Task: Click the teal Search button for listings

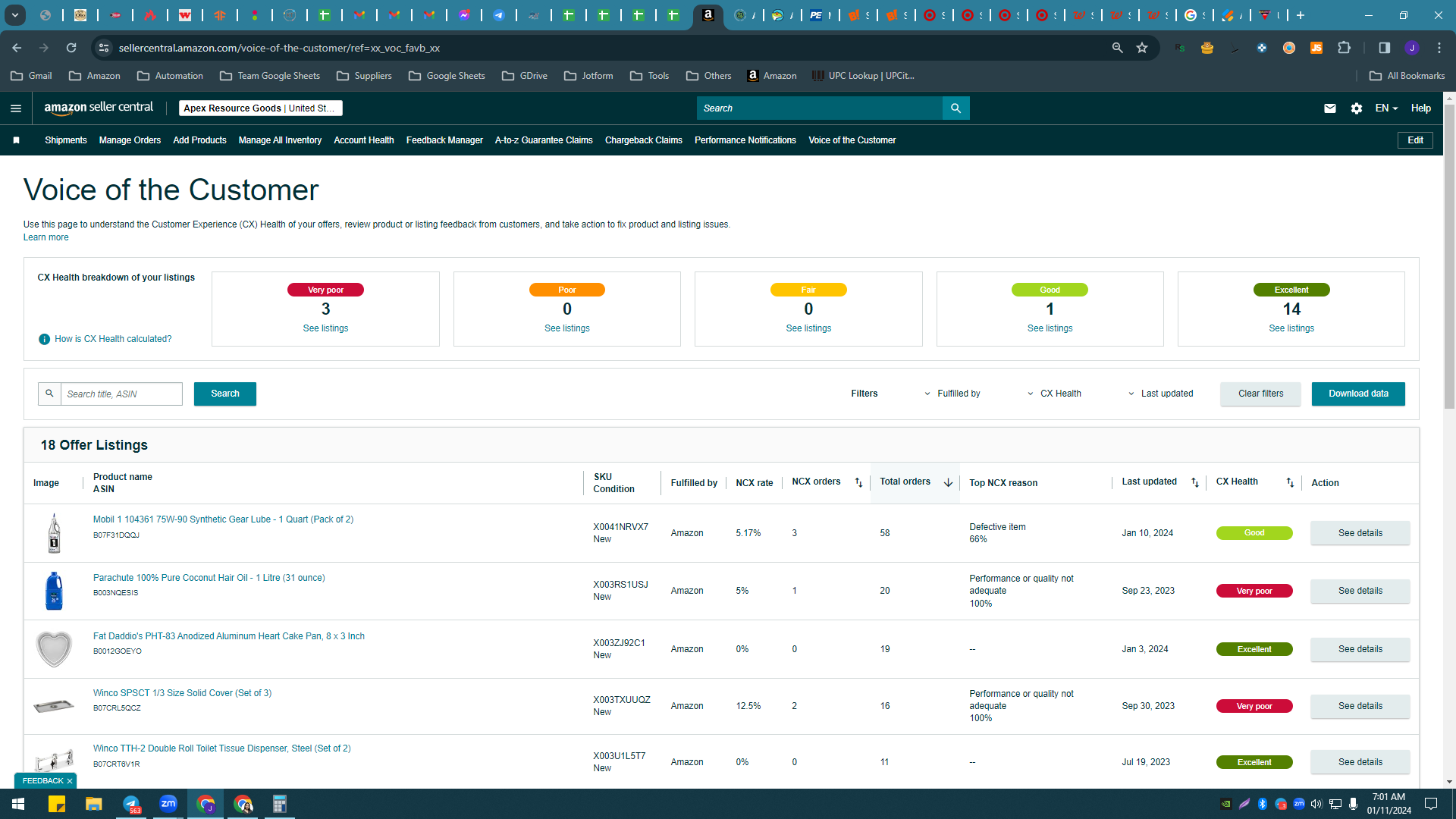Action: tap(225, 394)
